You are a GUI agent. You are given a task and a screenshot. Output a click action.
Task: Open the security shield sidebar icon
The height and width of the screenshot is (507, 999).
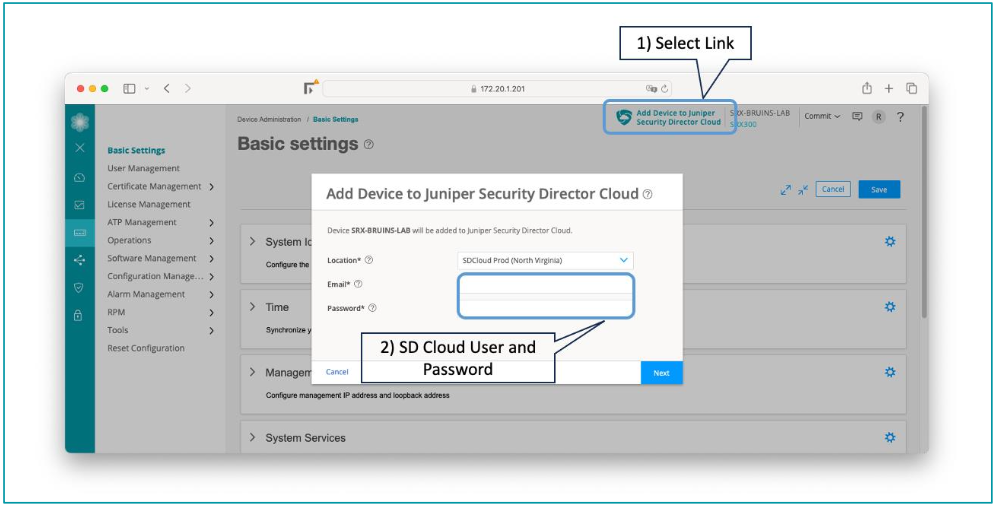(x=80, y=287)
